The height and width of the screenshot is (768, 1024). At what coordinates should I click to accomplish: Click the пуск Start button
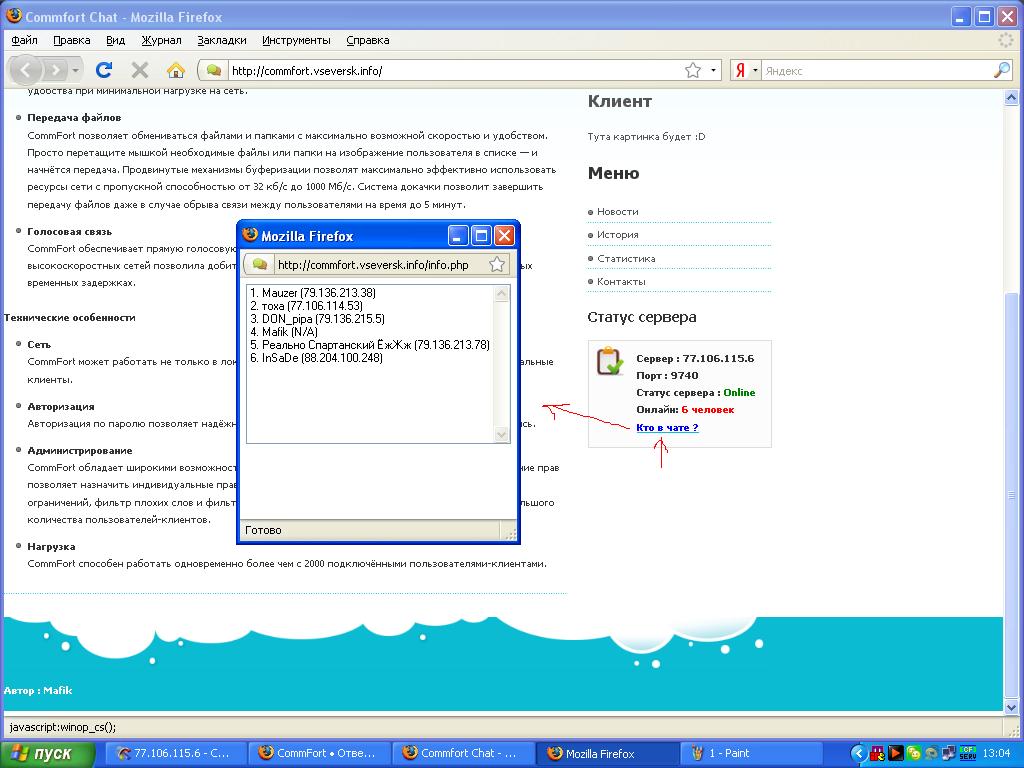(x=41, y=753)
